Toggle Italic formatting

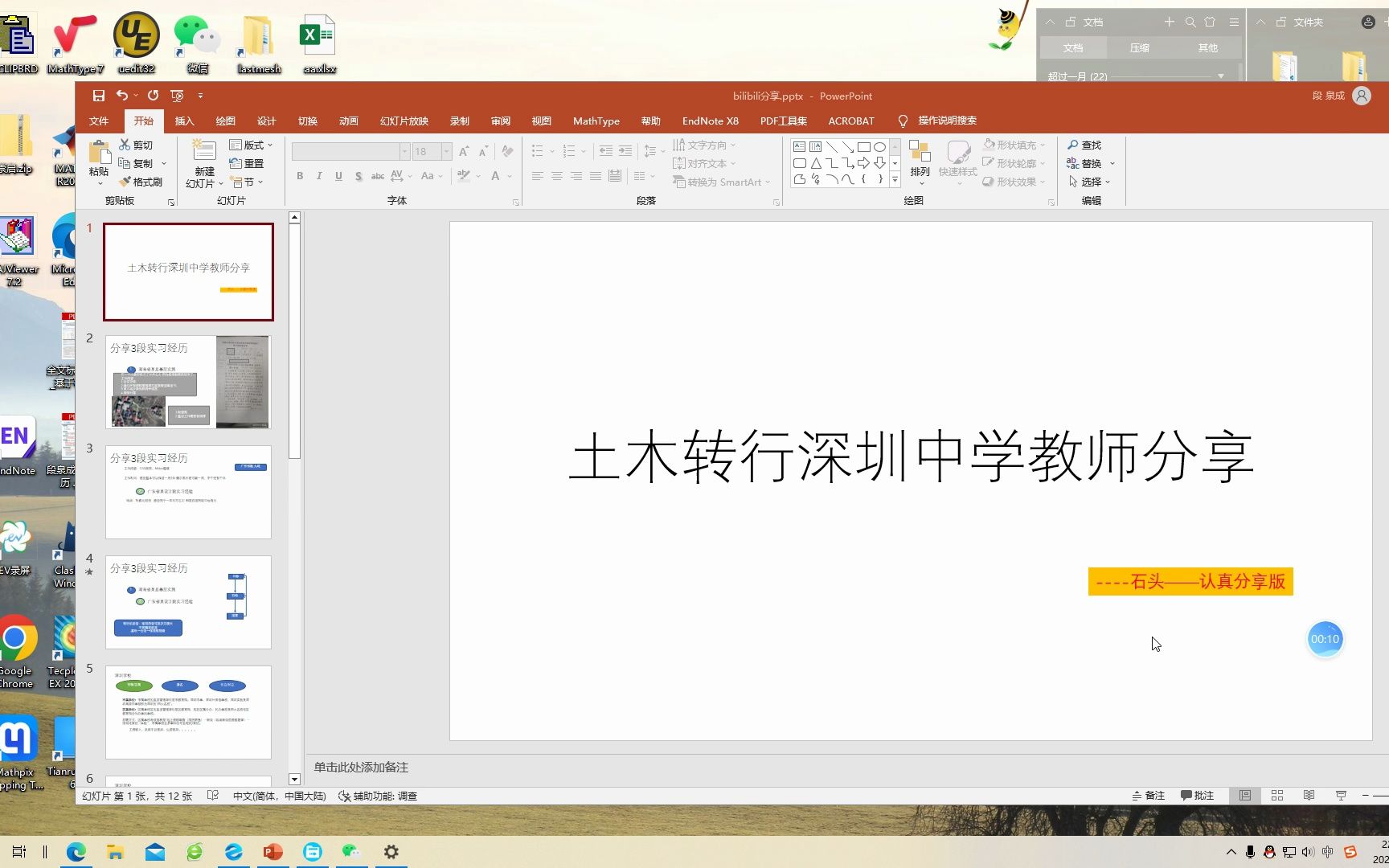(319, 176)
